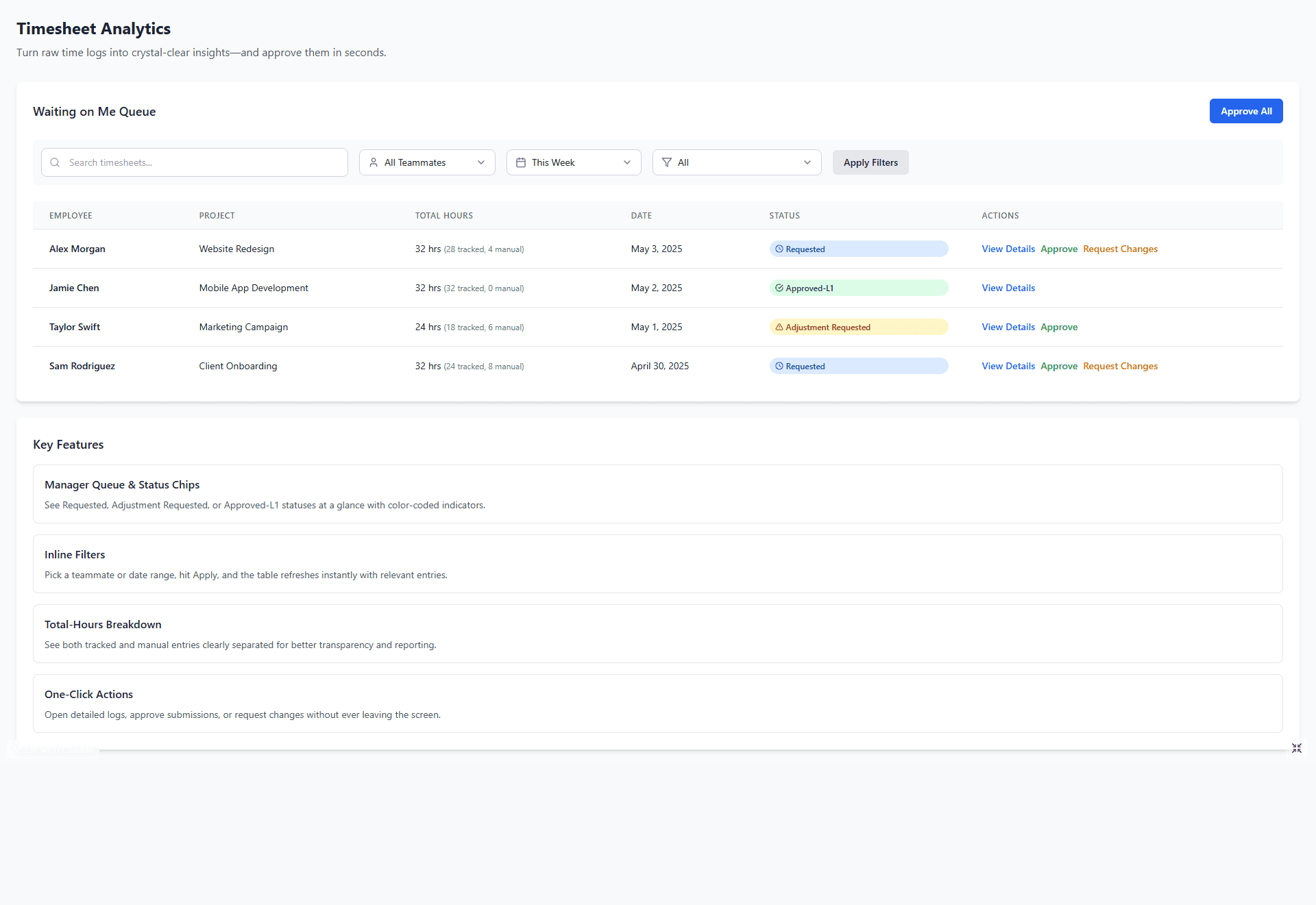The width and height of the screenshot is (1316, 905).
Task: Click the Adjustment Requested status chip
Action: [859, 327]
